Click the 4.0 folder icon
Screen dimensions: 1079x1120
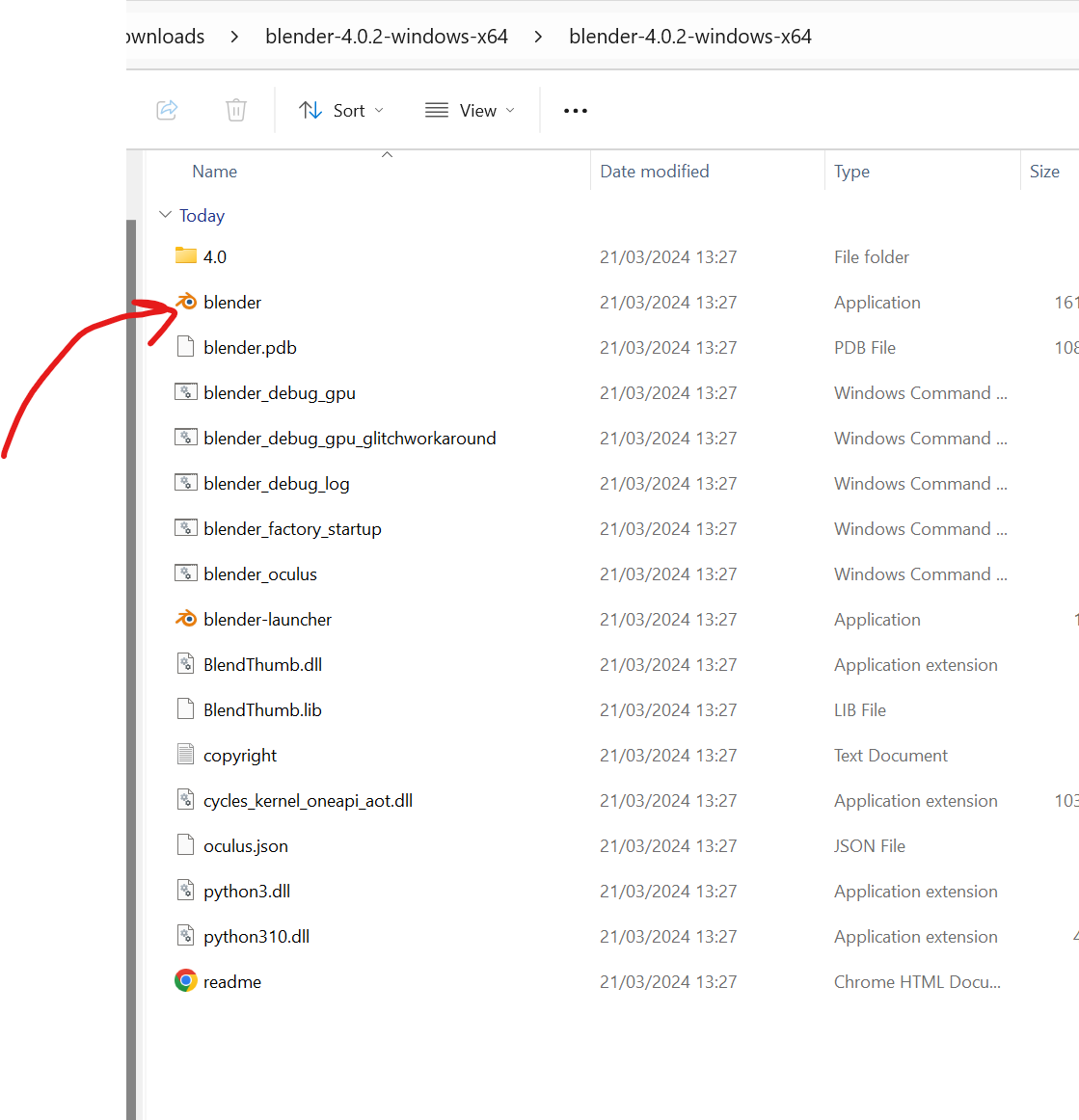tap(186, 255)
